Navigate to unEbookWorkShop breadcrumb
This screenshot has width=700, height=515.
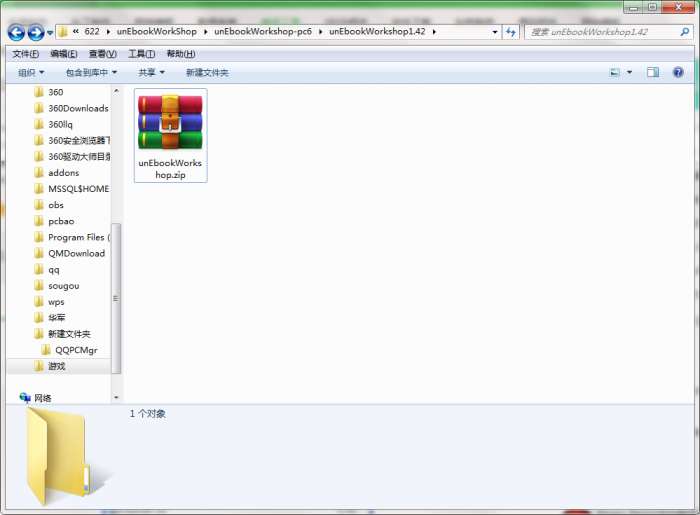[157, 32]
